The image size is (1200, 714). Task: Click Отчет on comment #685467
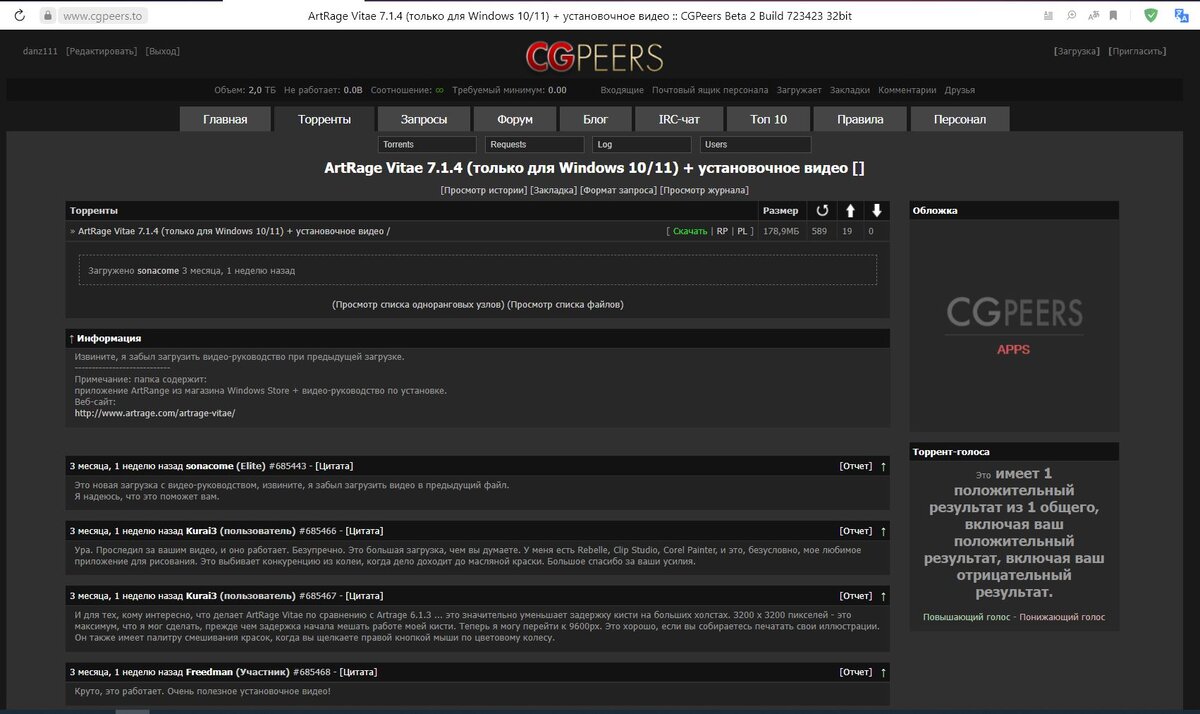(x=856, y=595)
